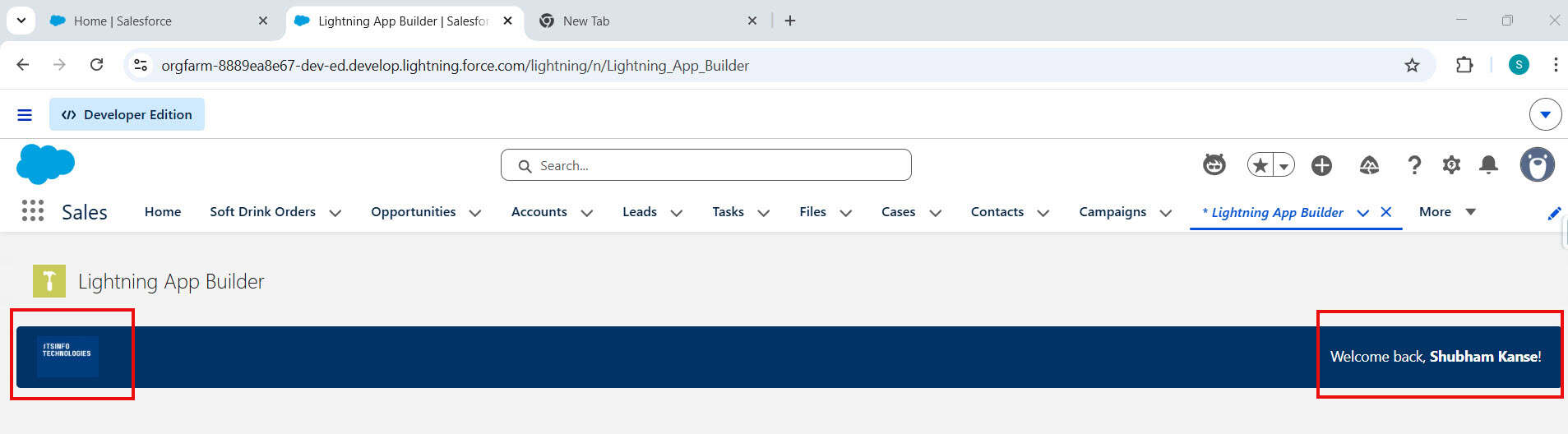Open the More navigation menu
This screenshot has height=434, width=1568.
point(1447,211)
